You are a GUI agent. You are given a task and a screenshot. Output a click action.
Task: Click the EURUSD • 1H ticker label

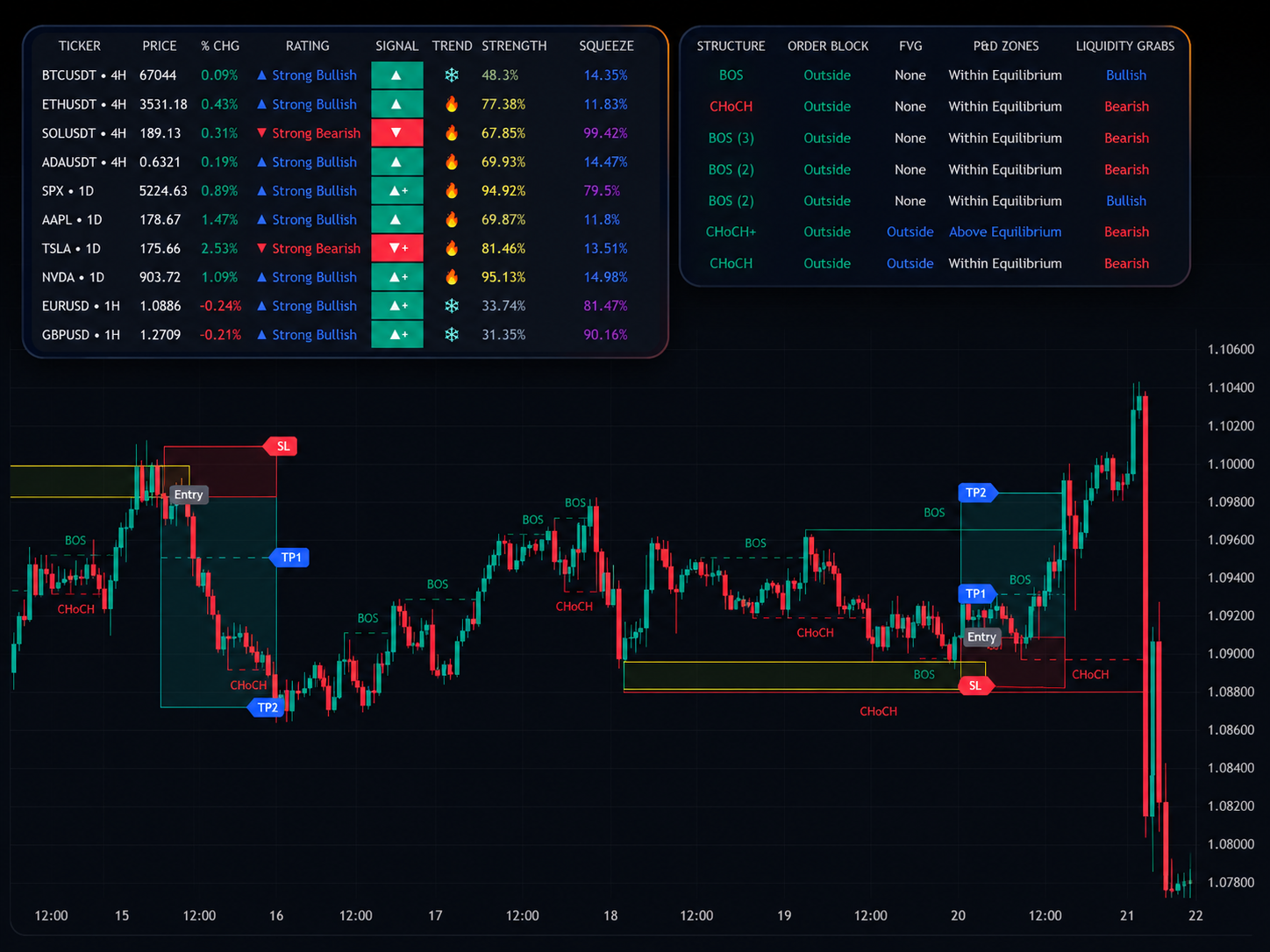click(x=81, y=306)
